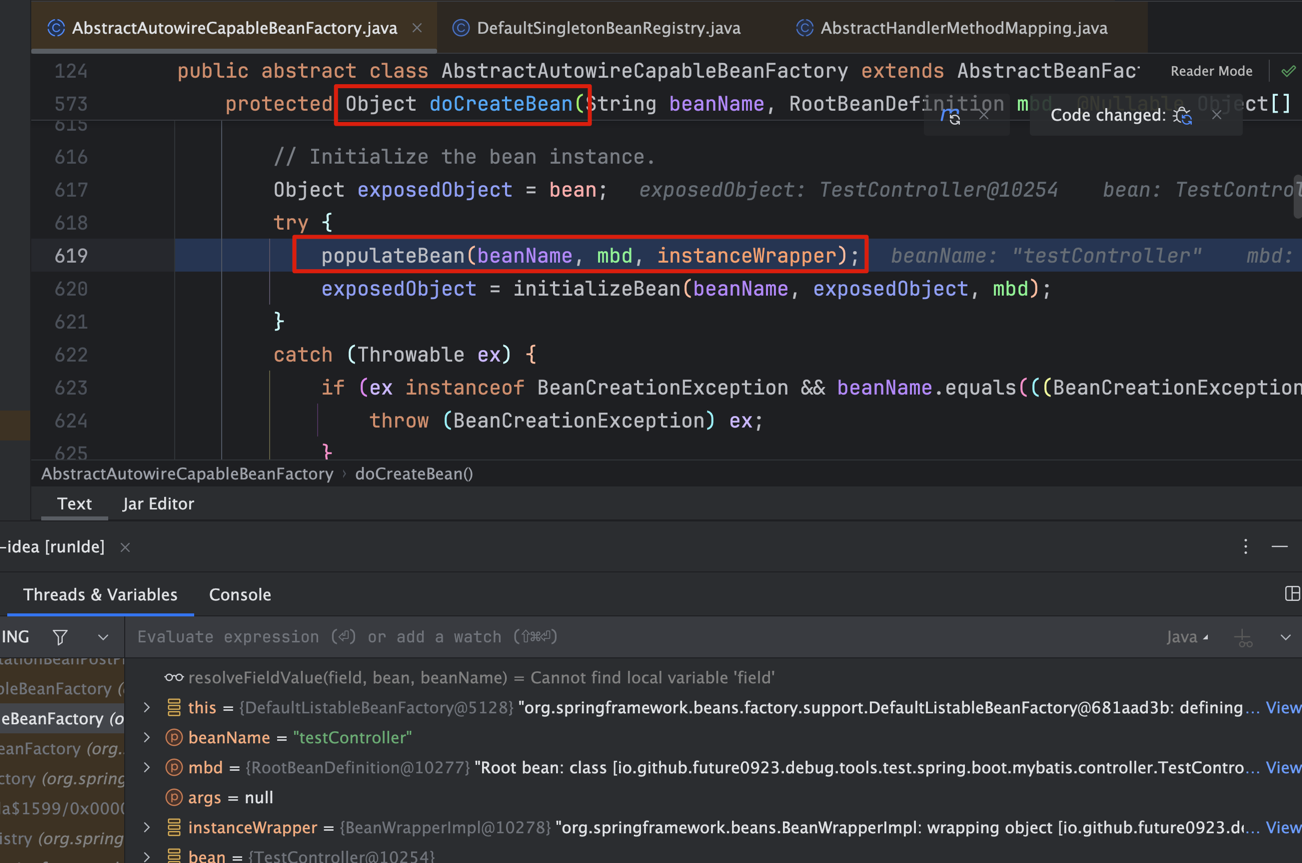Close the Code changed notification
The width and height of the screenshot is (1302, 863).
click(1216, 115)
